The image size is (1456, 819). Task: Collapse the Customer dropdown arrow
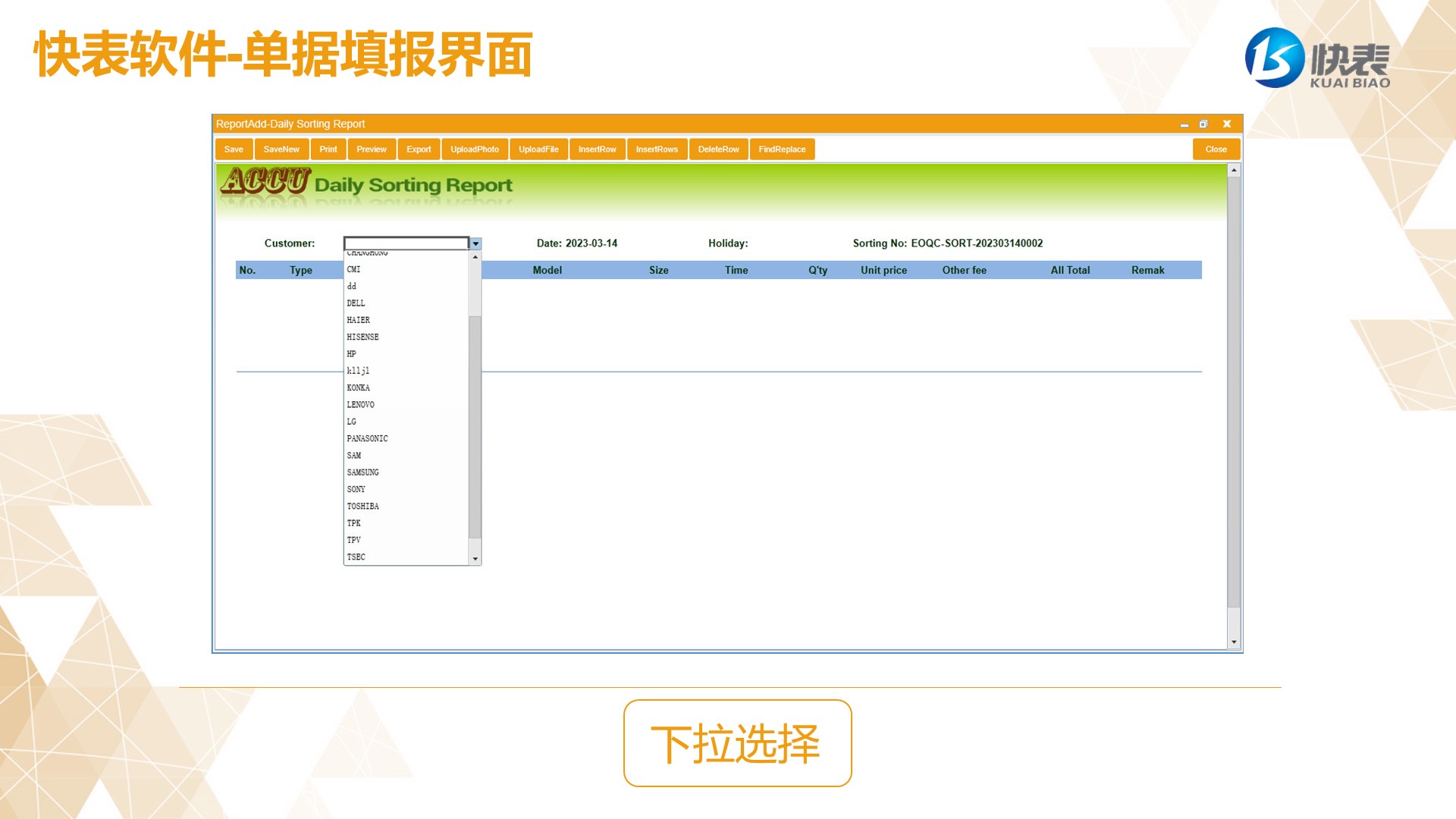(475, 243)
